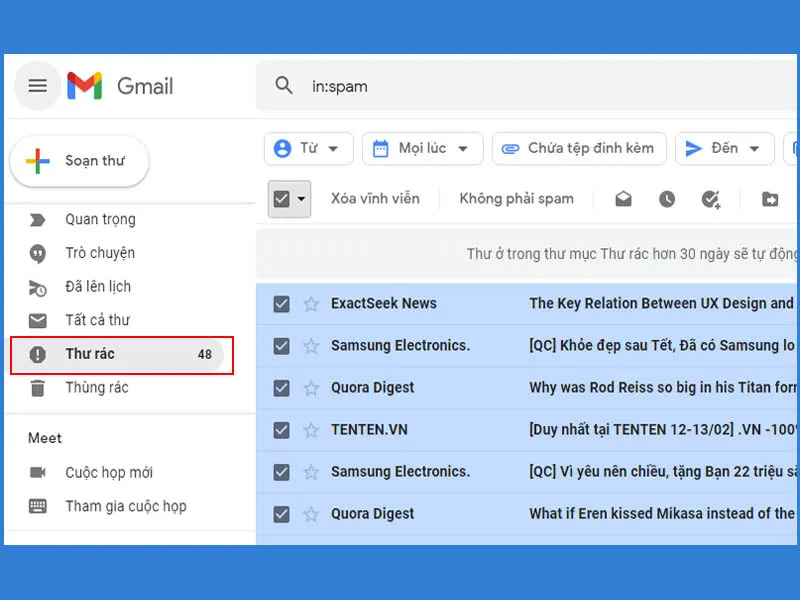Screen dimensions: 800x600
Task: Open Vì yêu nên chiều Samsung email
Action: pyautogui.click(x=528, y=472)
